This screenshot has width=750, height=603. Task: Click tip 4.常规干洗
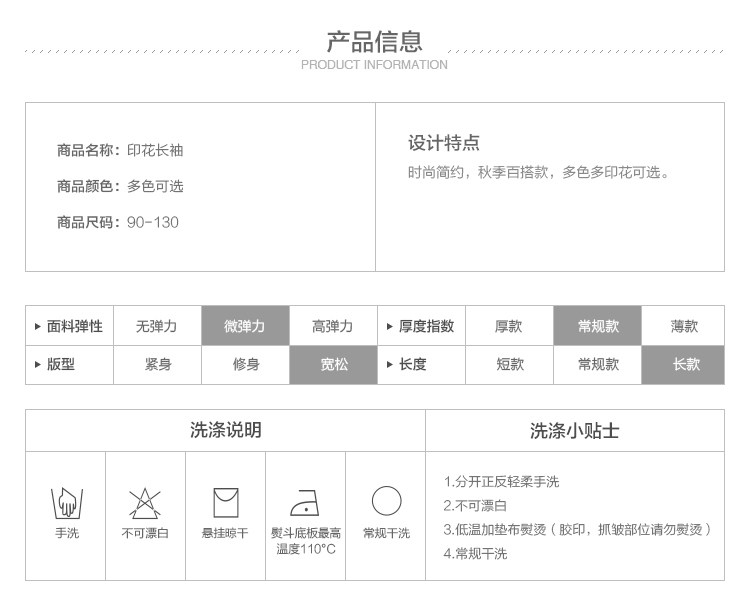(x=475, y=554)
